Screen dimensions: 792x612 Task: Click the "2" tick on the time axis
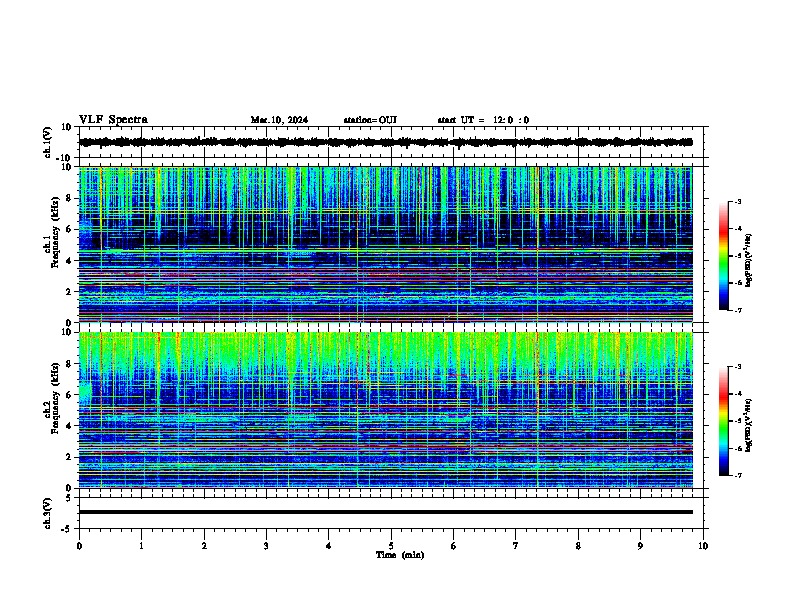pyautogui.click(x=204, y=546)
